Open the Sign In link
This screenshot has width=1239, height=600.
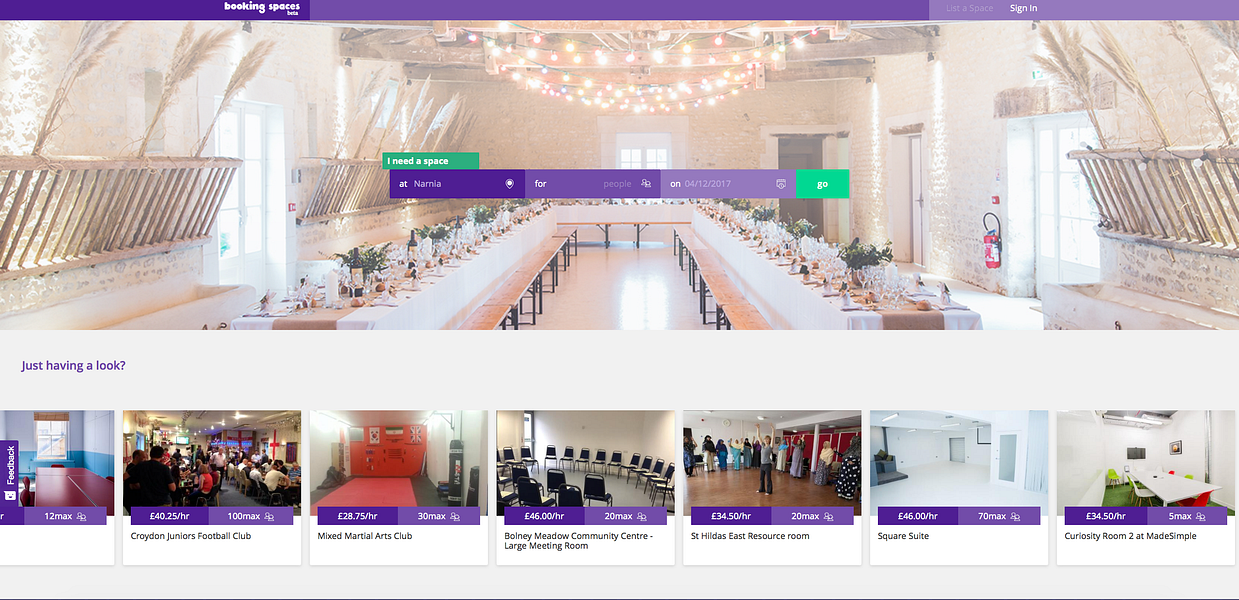click(x=1023, y=8)
